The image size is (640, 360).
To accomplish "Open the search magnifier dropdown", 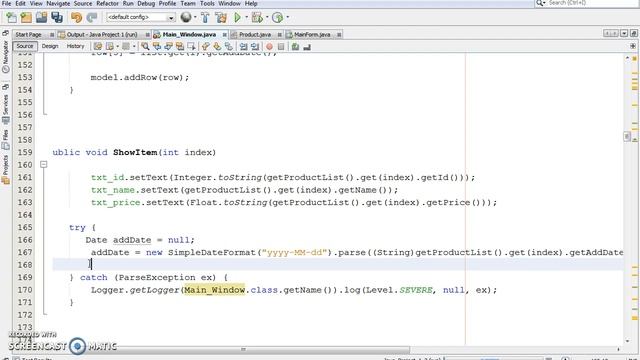I will click(x=540, y=3).
